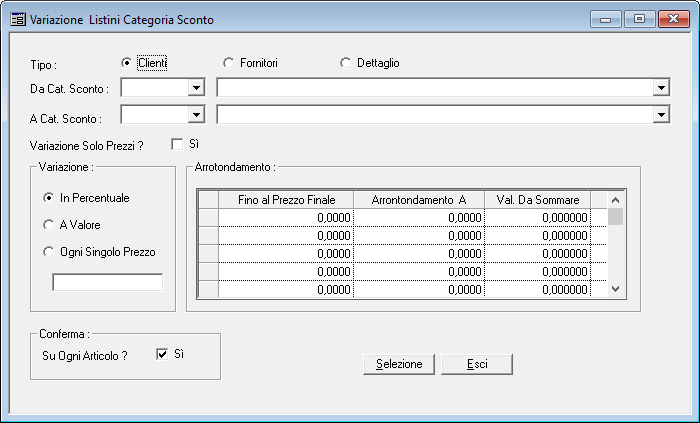Image resolution: width=700 pixels, height=423 pixels.
Task: Expand the A Cat. Sconto description dropdown
Action: pos(661,116)
